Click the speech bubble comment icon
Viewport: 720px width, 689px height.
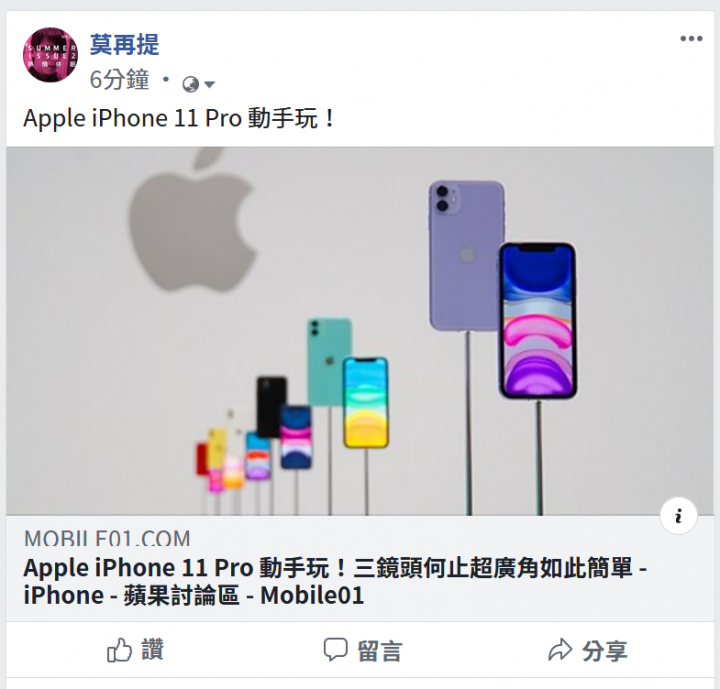point(335,649)
